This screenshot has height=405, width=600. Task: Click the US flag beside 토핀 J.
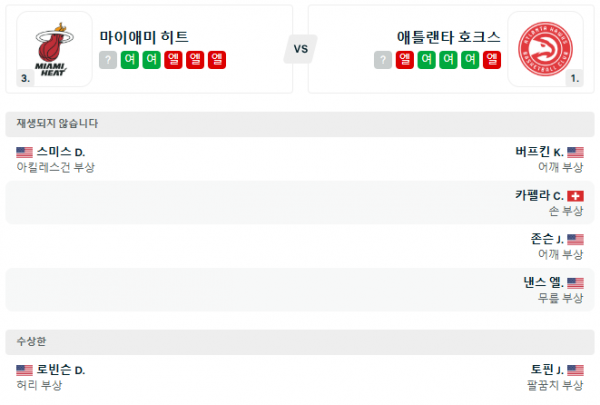point(575,370)
